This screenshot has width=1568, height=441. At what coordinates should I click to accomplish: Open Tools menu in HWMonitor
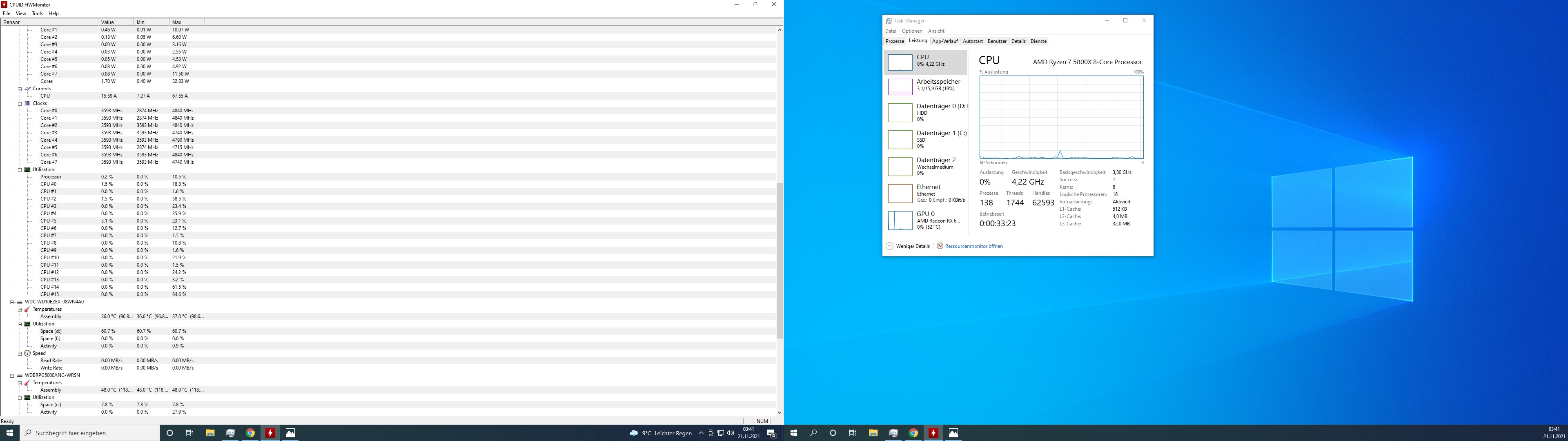(37, 13)
